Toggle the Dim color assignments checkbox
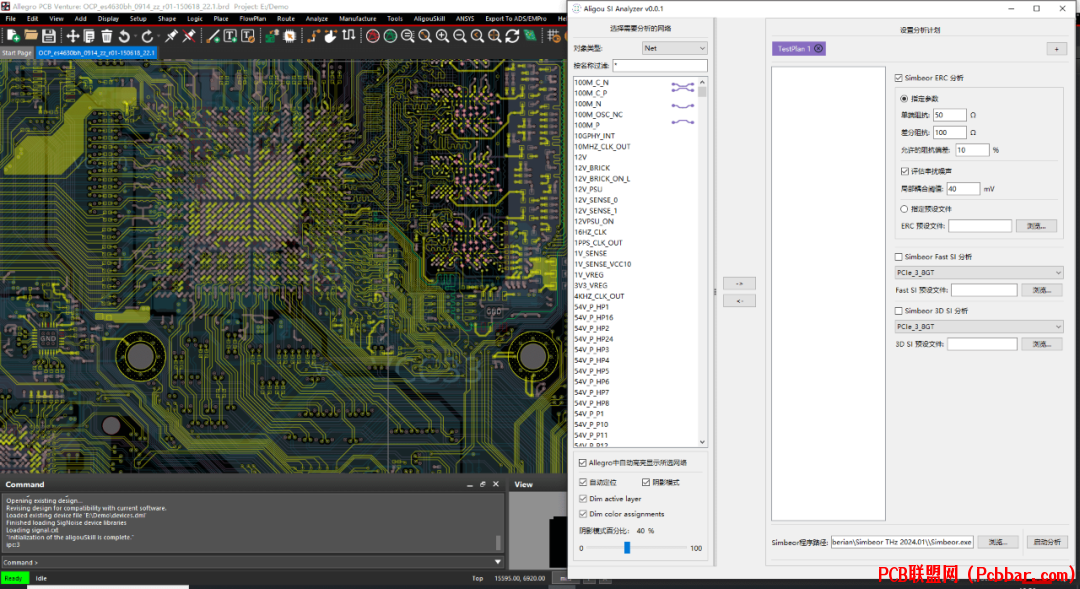Image resolution: width=1080 pixels, height=589 pixels. (583, 514)
